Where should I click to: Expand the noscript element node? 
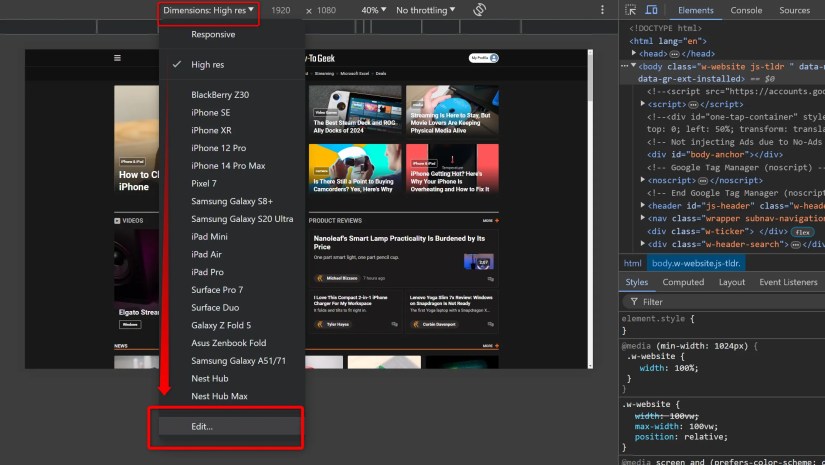642,180
